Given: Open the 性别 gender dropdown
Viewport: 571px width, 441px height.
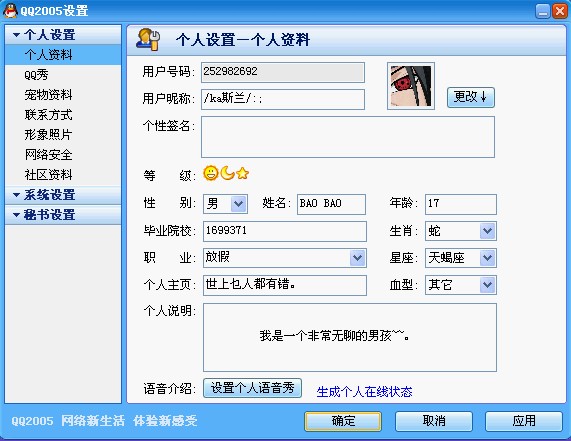Looking at the screenshot, I should [x=239, y=204].
